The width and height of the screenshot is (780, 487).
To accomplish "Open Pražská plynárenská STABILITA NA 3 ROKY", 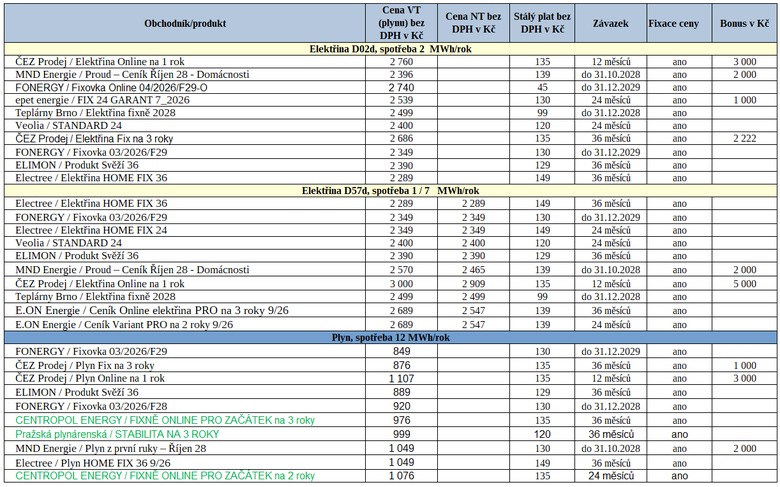I will (x=117, y=434).
